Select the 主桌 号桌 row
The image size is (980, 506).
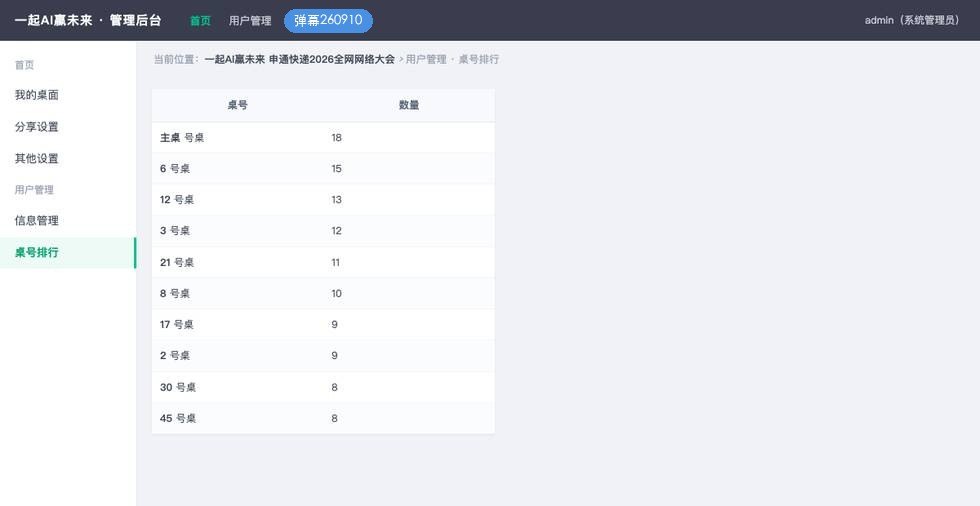(x=323, y=137)
